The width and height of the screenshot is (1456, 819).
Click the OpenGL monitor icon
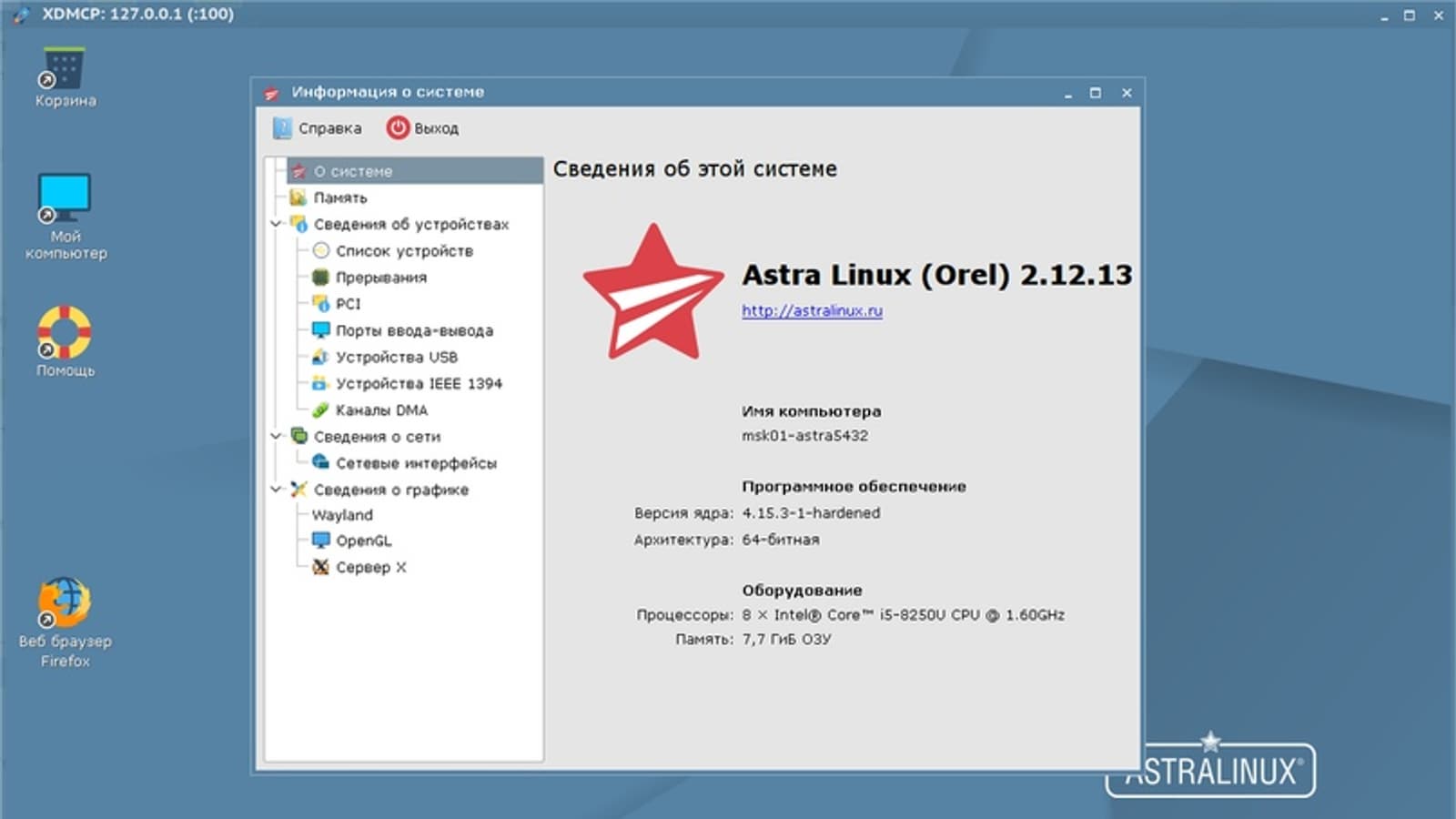pyautogui.click(x=320, y=541)
